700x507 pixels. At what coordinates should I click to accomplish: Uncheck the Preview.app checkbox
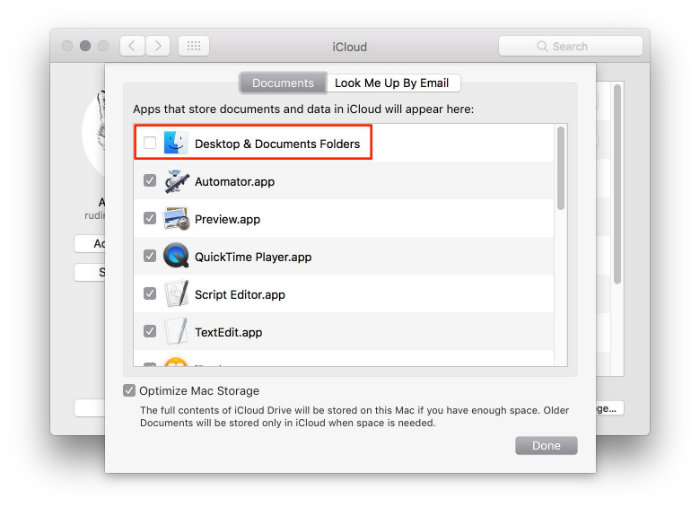point(150,219)
